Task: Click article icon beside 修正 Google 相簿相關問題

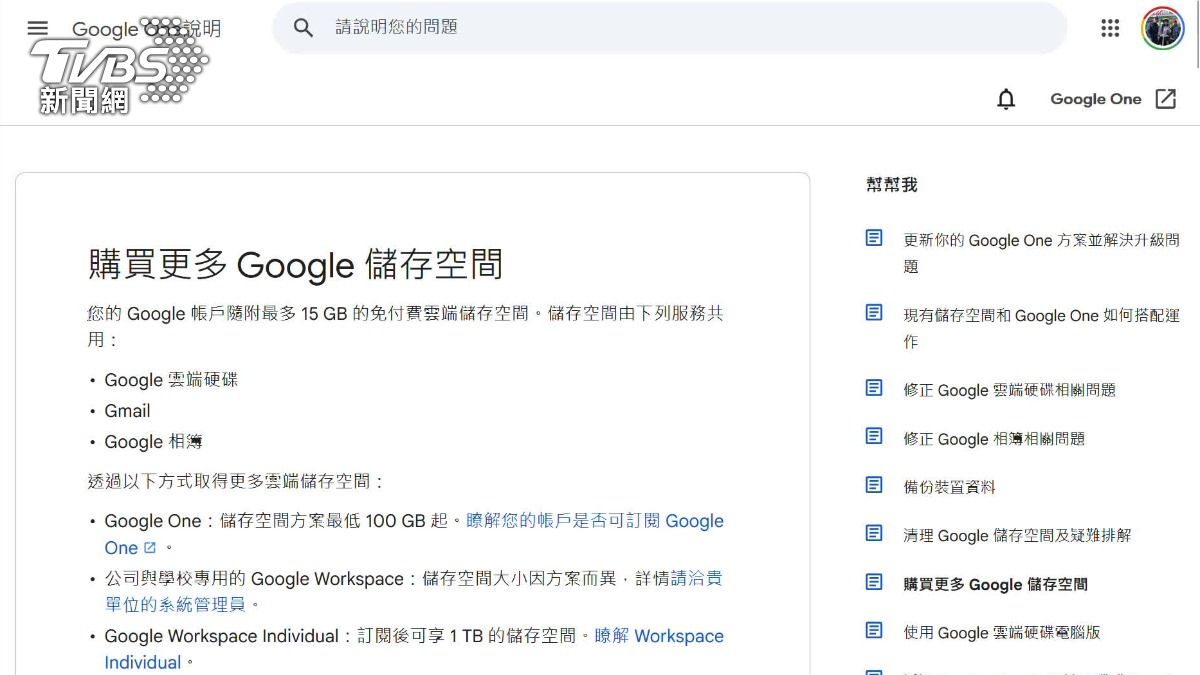Action: 874,436
